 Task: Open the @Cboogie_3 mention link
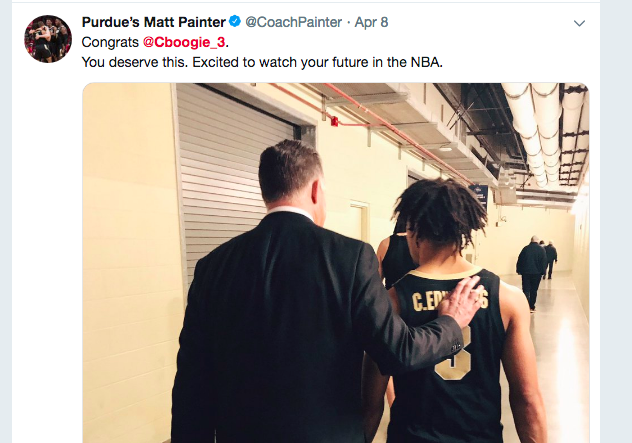(x=184, y=42)
